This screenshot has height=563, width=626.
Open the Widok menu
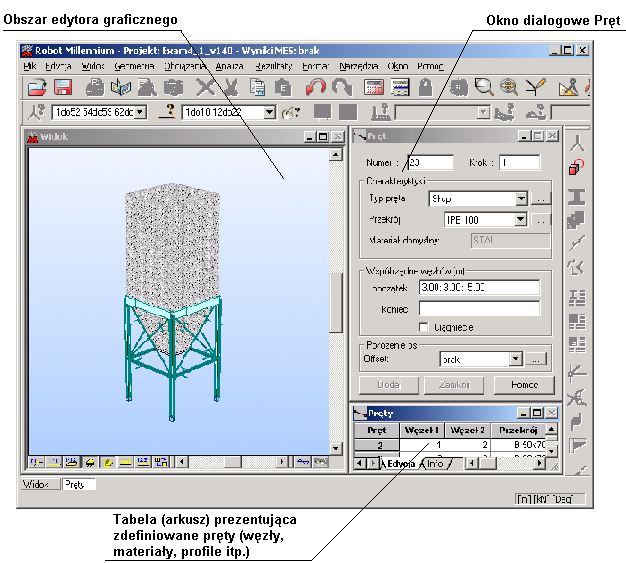(x=93, y=66)
